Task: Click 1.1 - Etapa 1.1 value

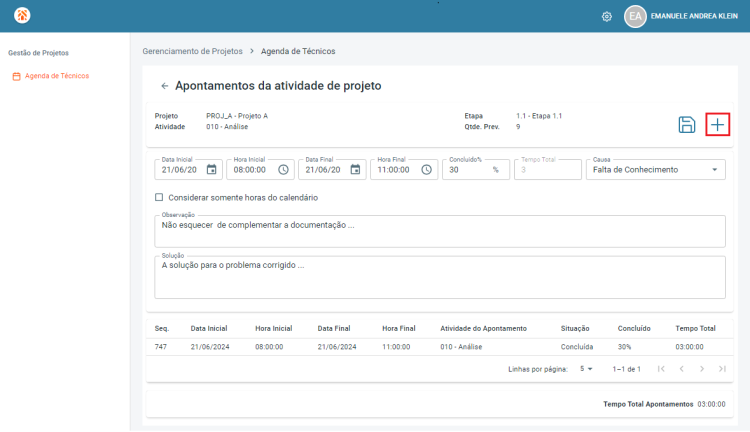Action: click(x=539, y=116)
